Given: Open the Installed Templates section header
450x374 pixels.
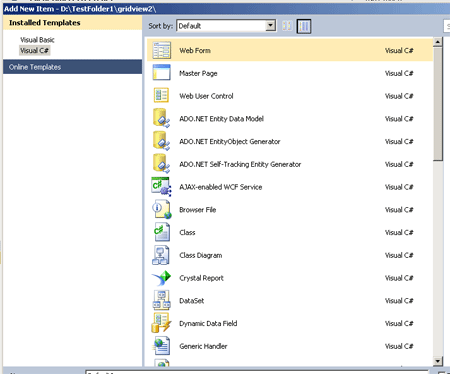Looking at the screenshot, I should (72, 23).
